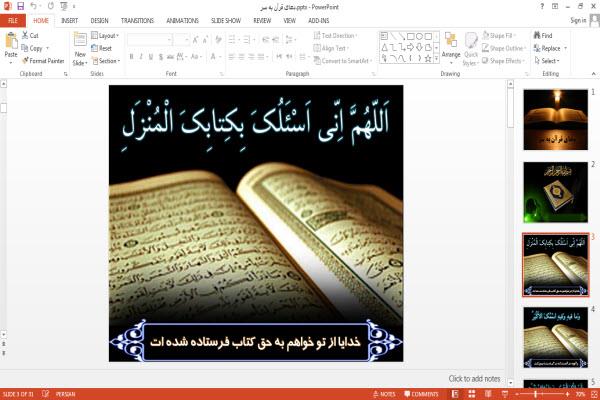Click the PERSIAN language indicator
600x400 pixels.
[x=65, y=394]
